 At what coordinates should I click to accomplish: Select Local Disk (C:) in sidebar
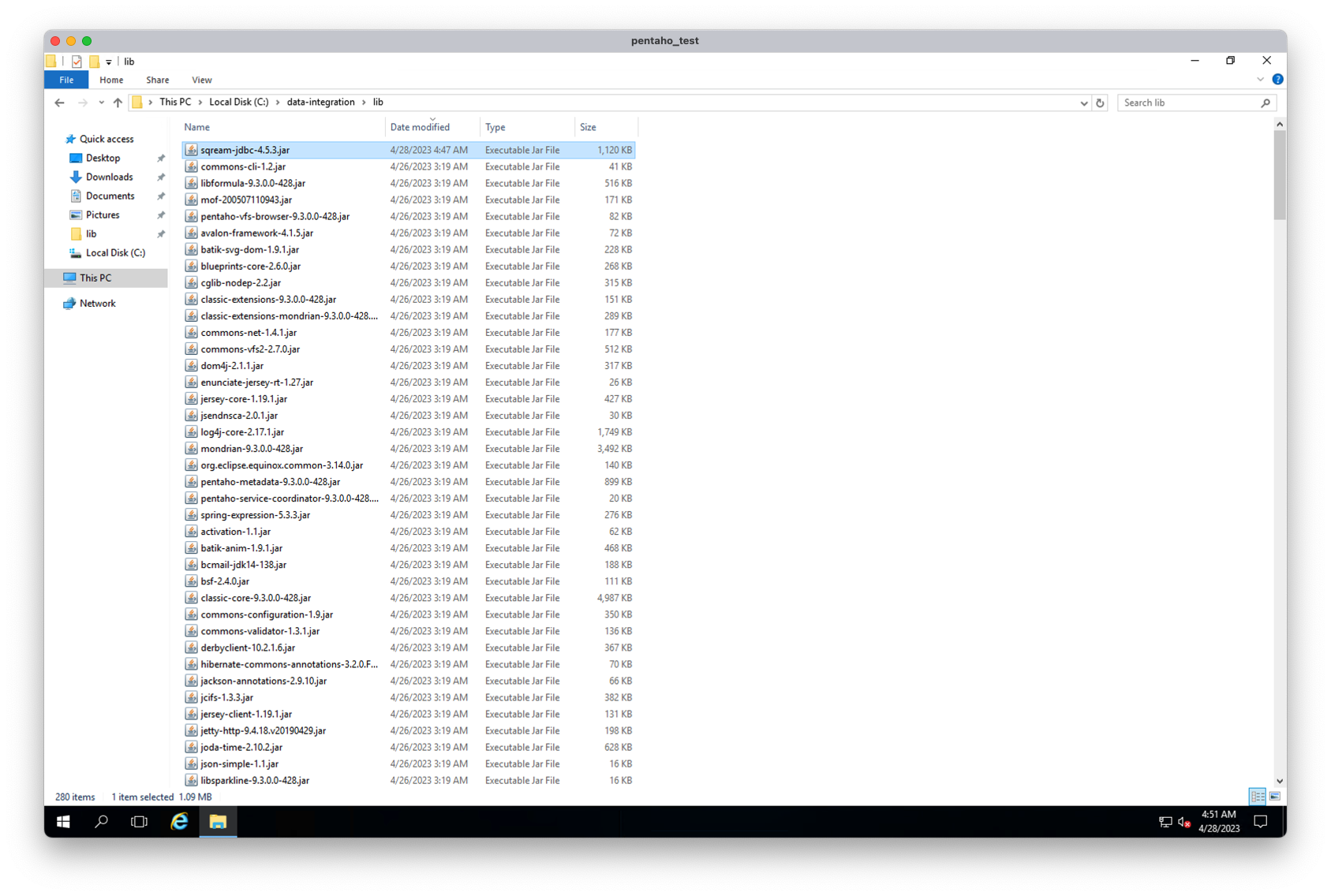(x=115, y=252)
